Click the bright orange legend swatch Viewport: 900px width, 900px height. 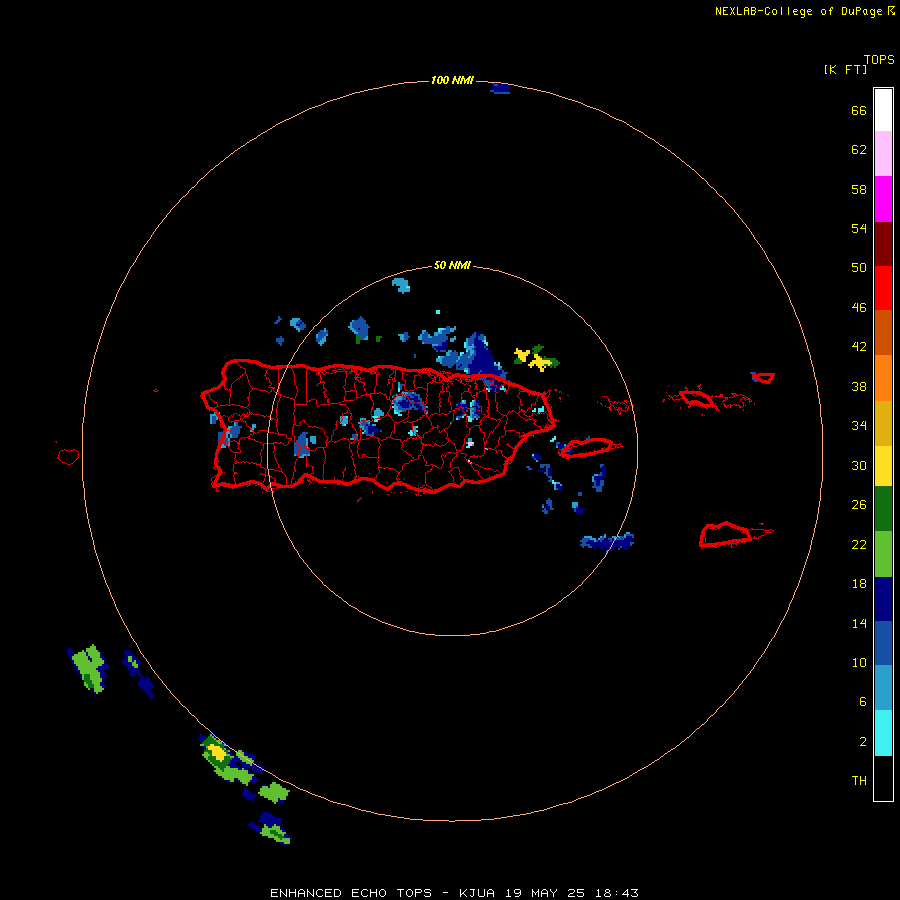click(x=883, y=378)
